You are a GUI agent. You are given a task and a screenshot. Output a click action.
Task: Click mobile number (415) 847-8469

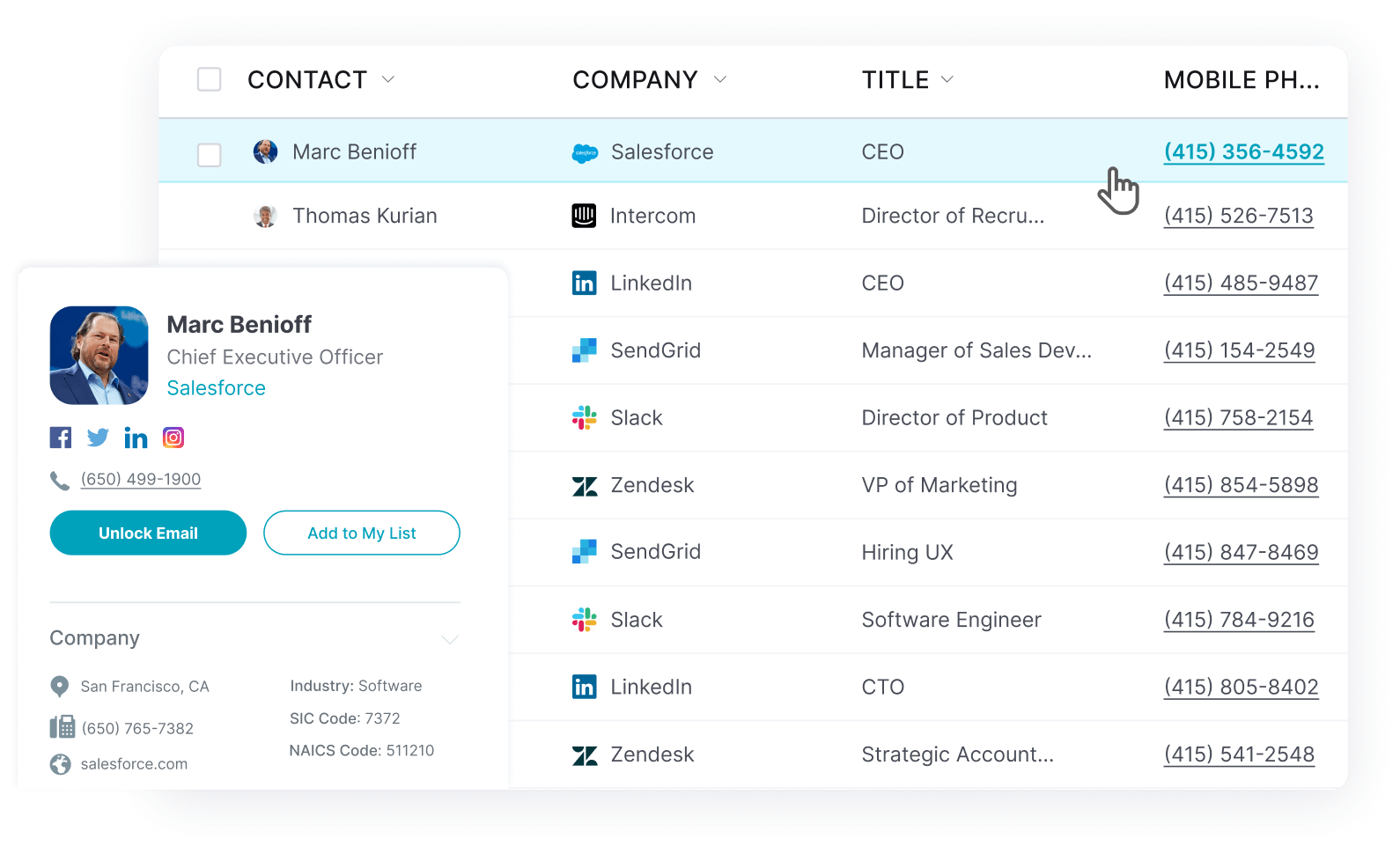[x=1241, y=552]
